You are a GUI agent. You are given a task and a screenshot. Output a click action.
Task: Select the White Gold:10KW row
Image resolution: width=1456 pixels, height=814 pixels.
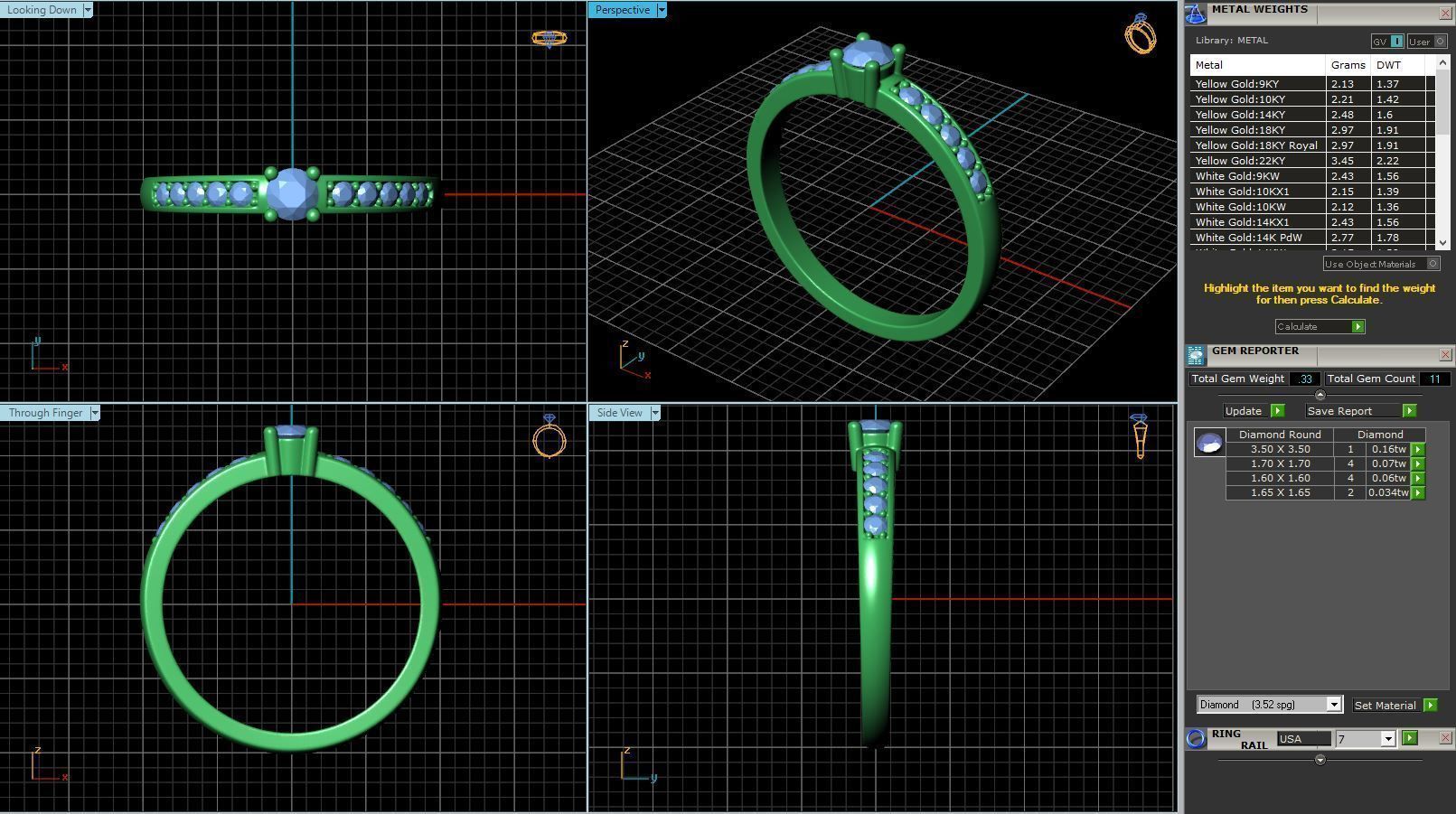point(1312,206)
